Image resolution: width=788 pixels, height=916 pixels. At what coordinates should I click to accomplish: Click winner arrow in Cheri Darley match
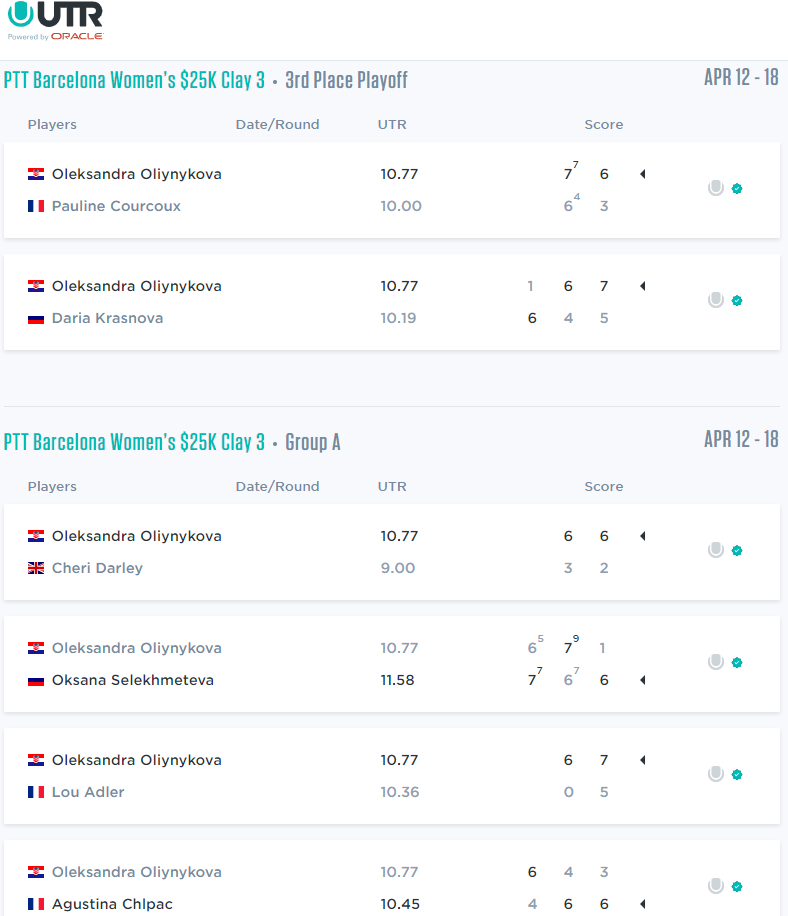(x=643, y=536)
